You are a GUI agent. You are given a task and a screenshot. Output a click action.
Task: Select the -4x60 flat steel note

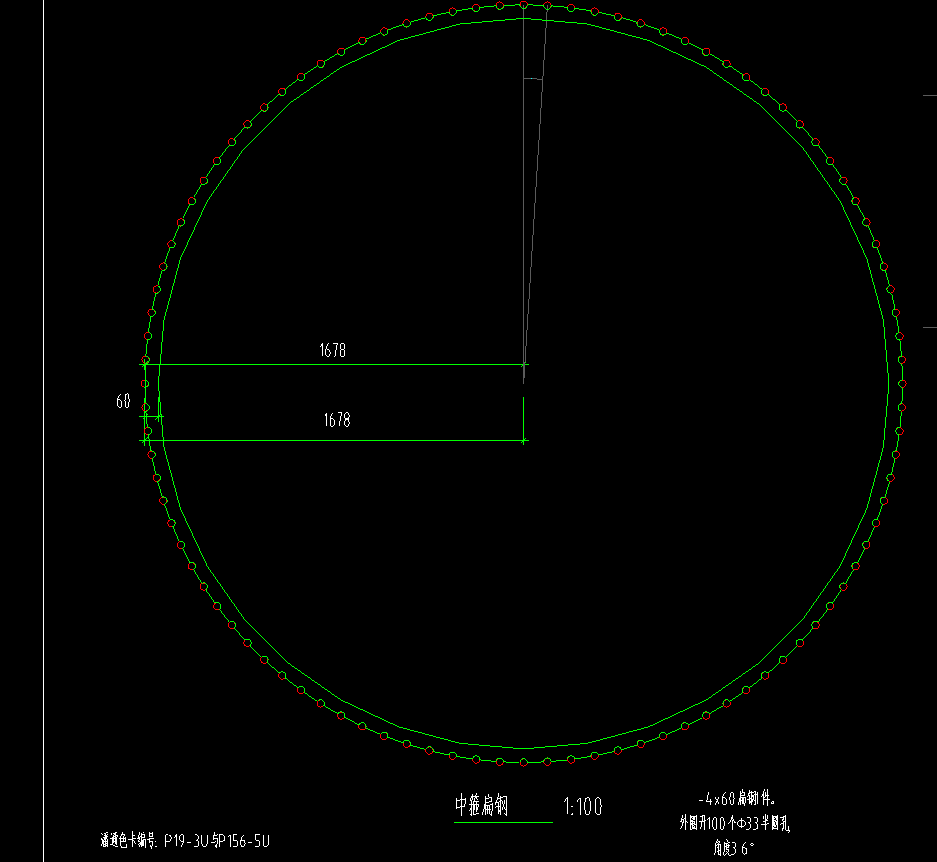[x=736, y=799]
